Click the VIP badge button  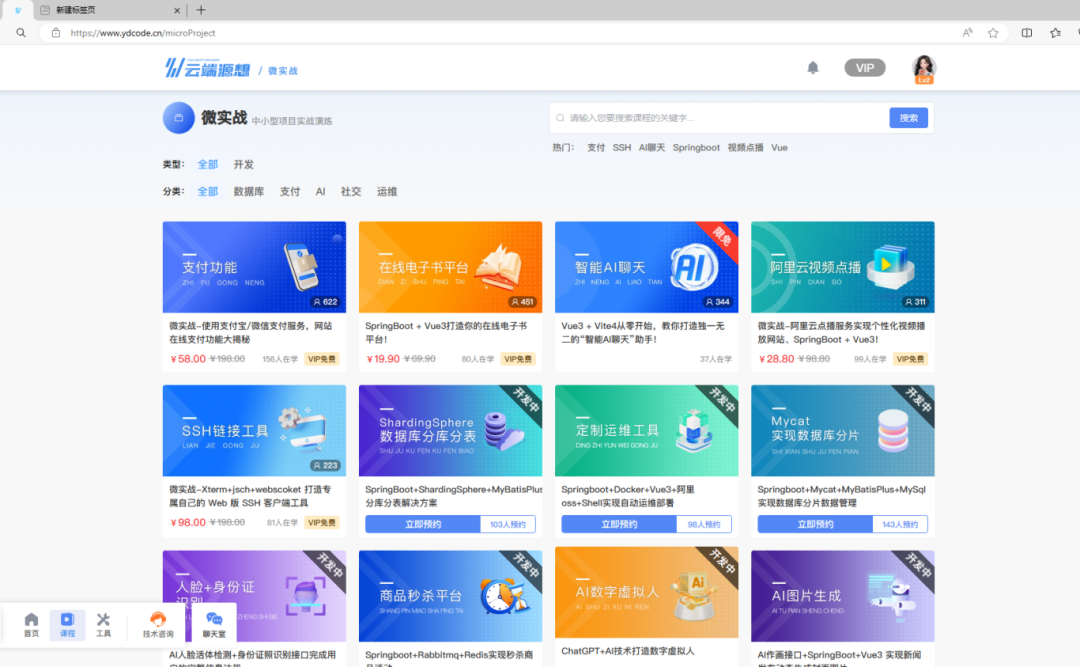(865, 68)
